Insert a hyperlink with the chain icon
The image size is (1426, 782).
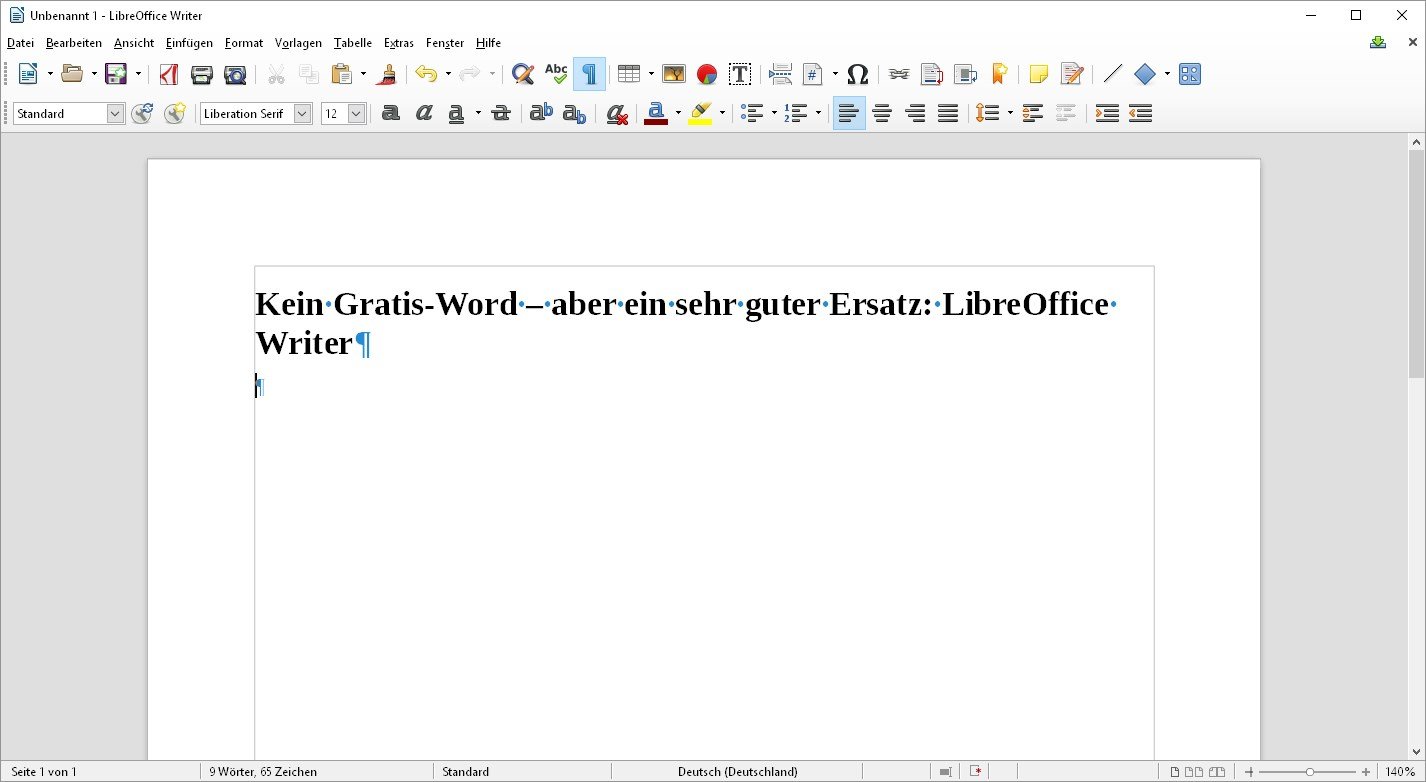[x=899, y=74]
